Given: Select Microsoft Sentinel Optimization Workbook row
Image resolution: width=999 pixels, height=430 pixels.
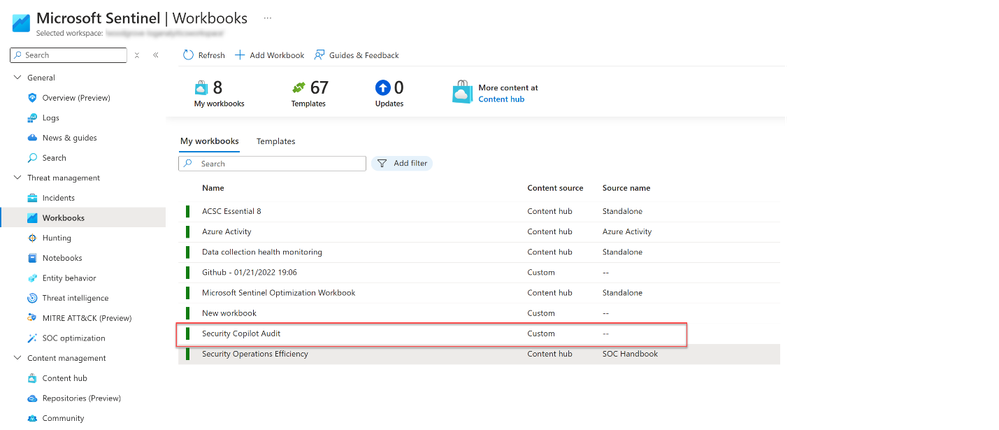Looking at the screenshot, I should pyautogui.click(x=479, y=293).
